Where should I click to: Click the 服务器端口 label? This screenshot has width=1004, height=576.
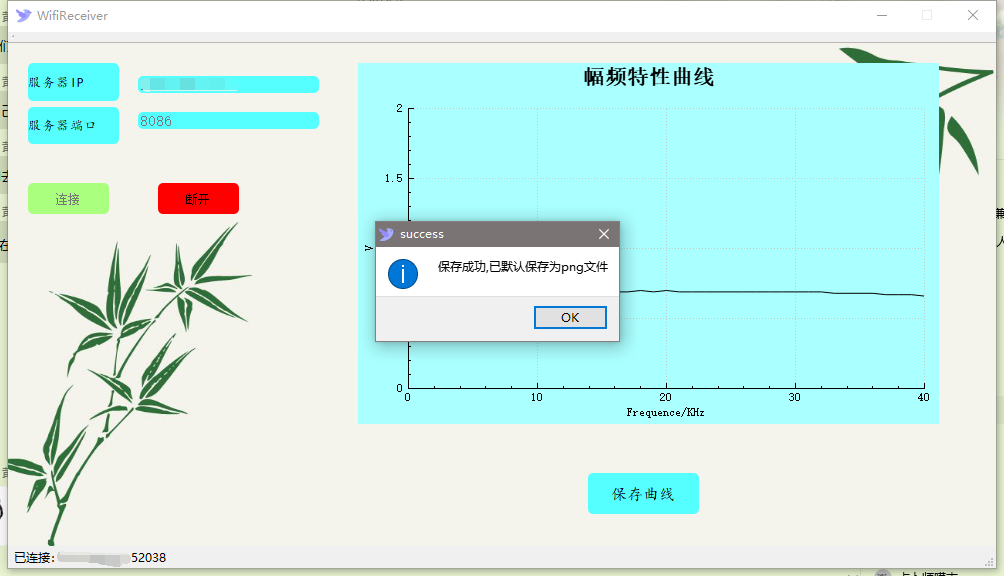73,125
